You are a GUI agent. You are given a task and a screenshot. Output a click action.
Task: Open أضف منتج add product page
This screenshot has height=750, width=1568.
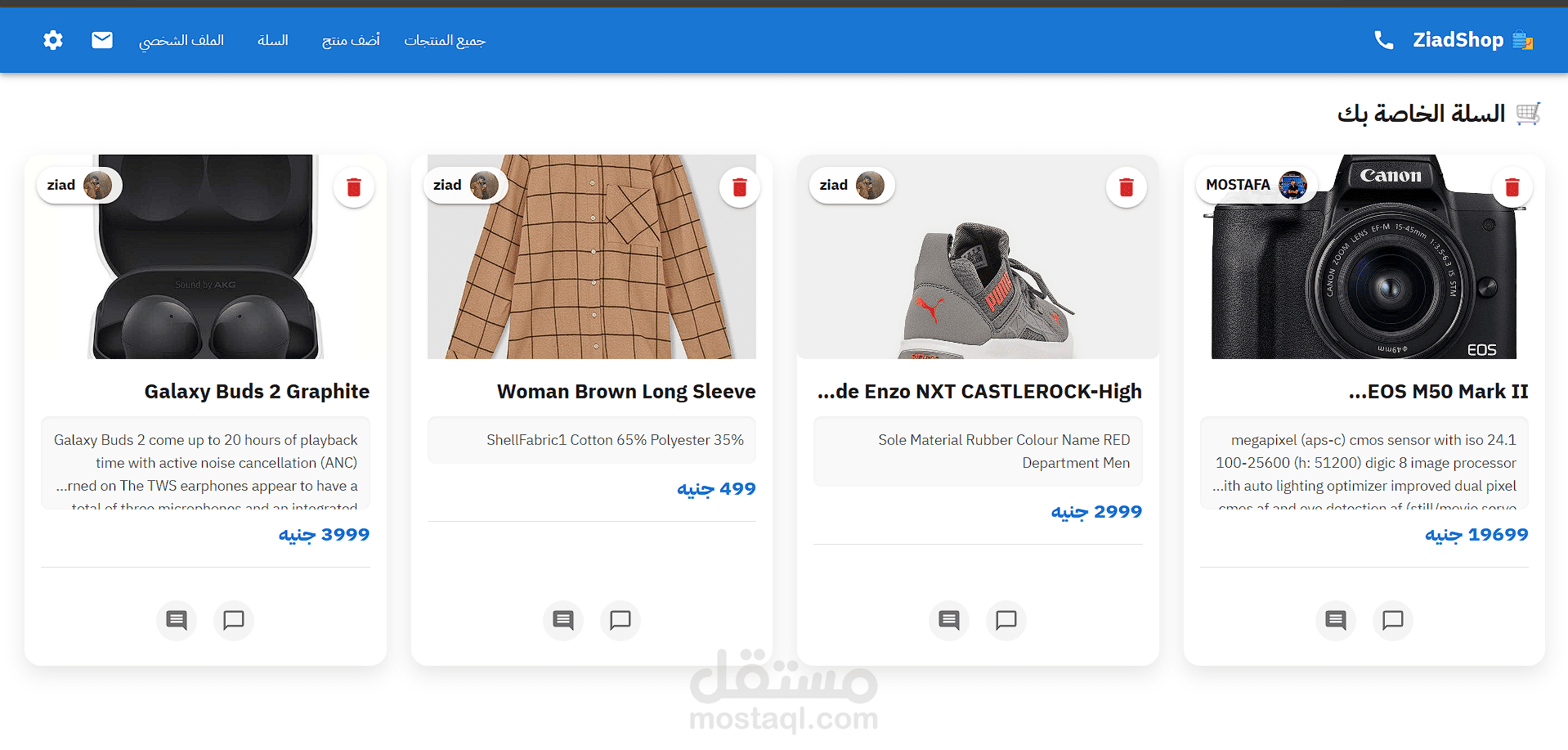(351, 40)
